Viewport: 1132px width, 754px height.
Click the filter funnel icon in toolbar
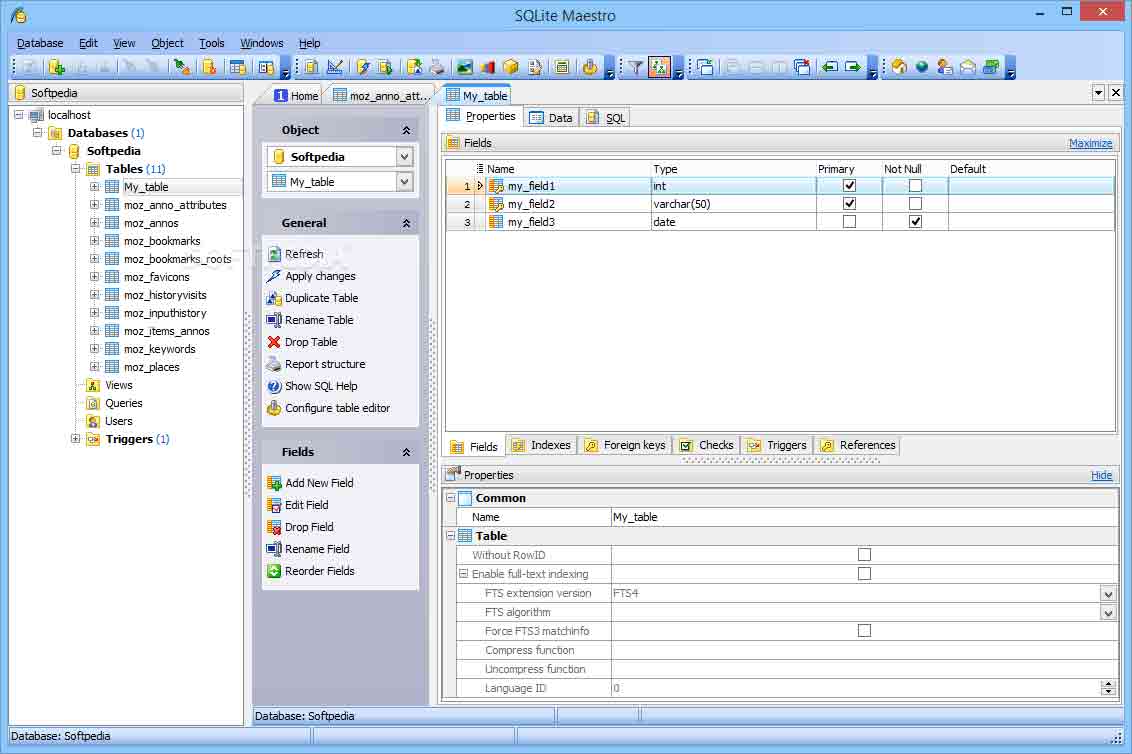point(634,67)
